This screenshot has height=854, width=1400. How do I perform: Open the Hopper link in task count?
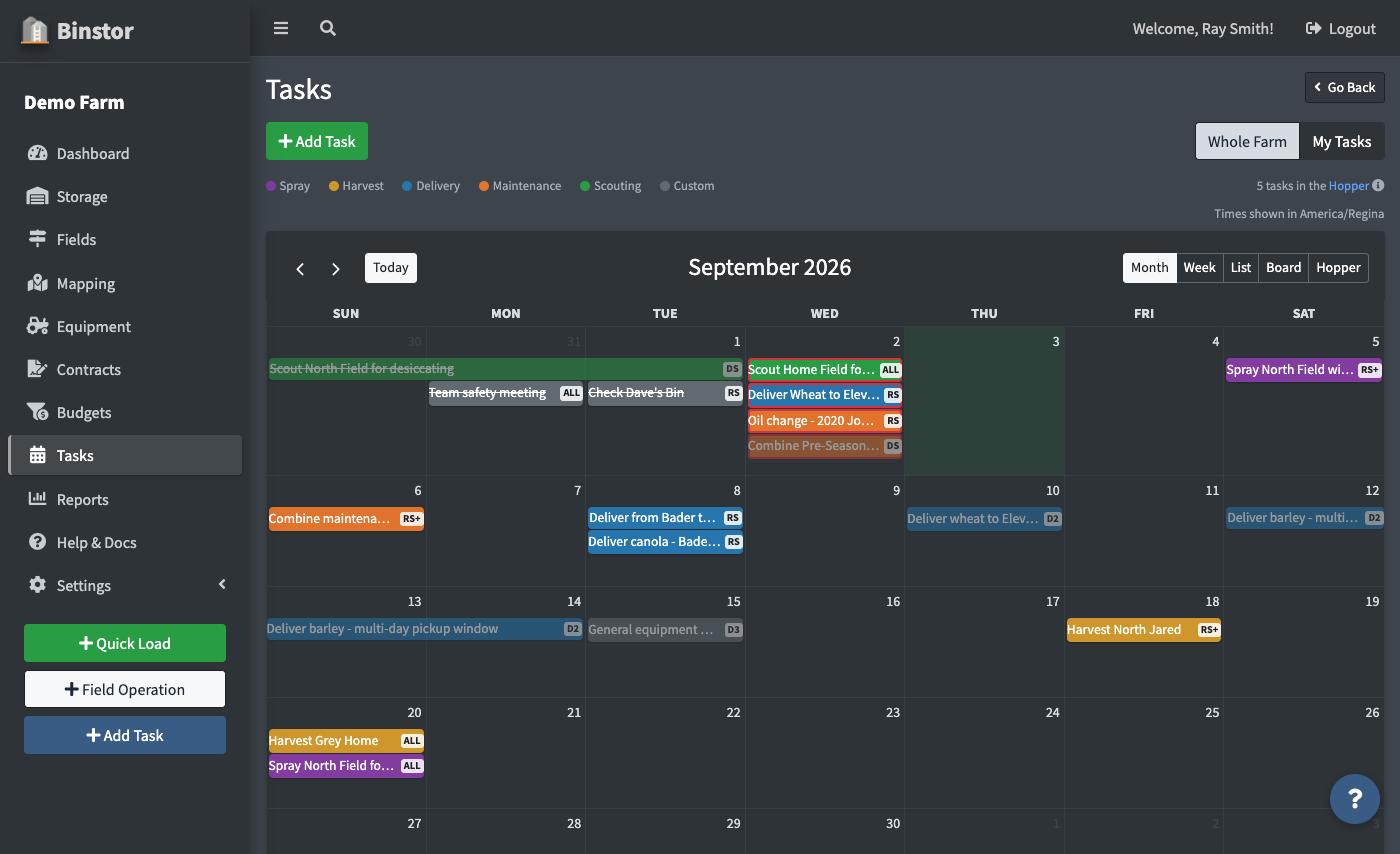1348,185
